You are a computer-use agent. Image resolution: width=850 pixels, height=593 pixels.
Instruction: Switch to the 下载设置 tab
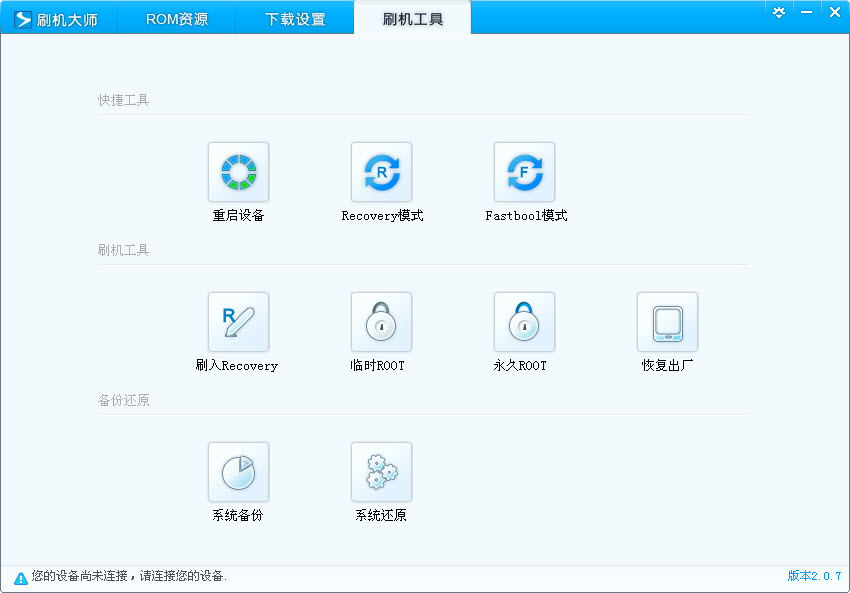(293, 18)
